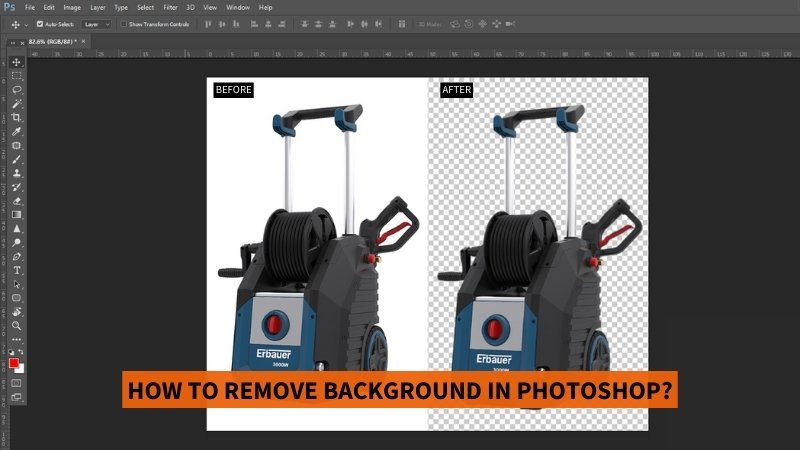Swap foreground and background colors

click(21, 352)
